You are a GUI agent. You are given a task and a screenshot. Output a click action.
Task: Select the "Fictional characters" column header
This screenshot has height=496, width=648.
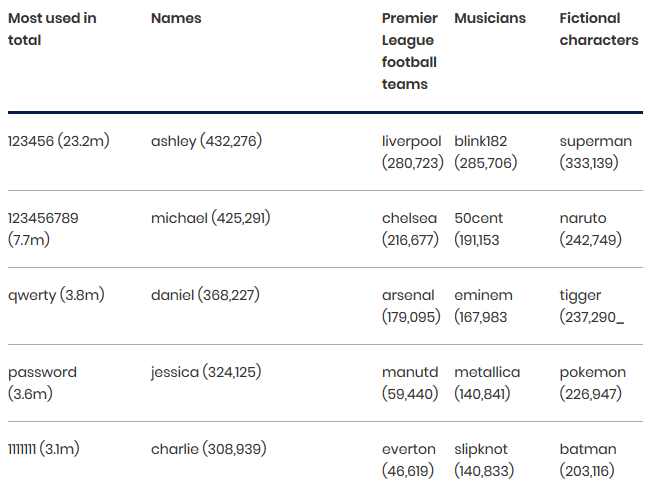(x=598, y=29)
